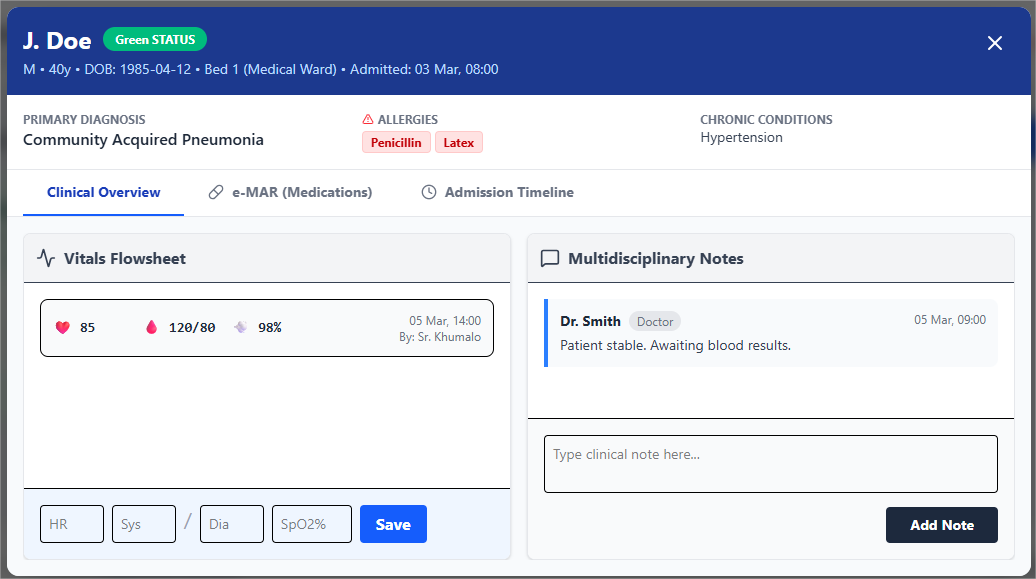
Task: Click the red allergy warning triangle icon
Action: pyautogui.click(x=368, y=119)
